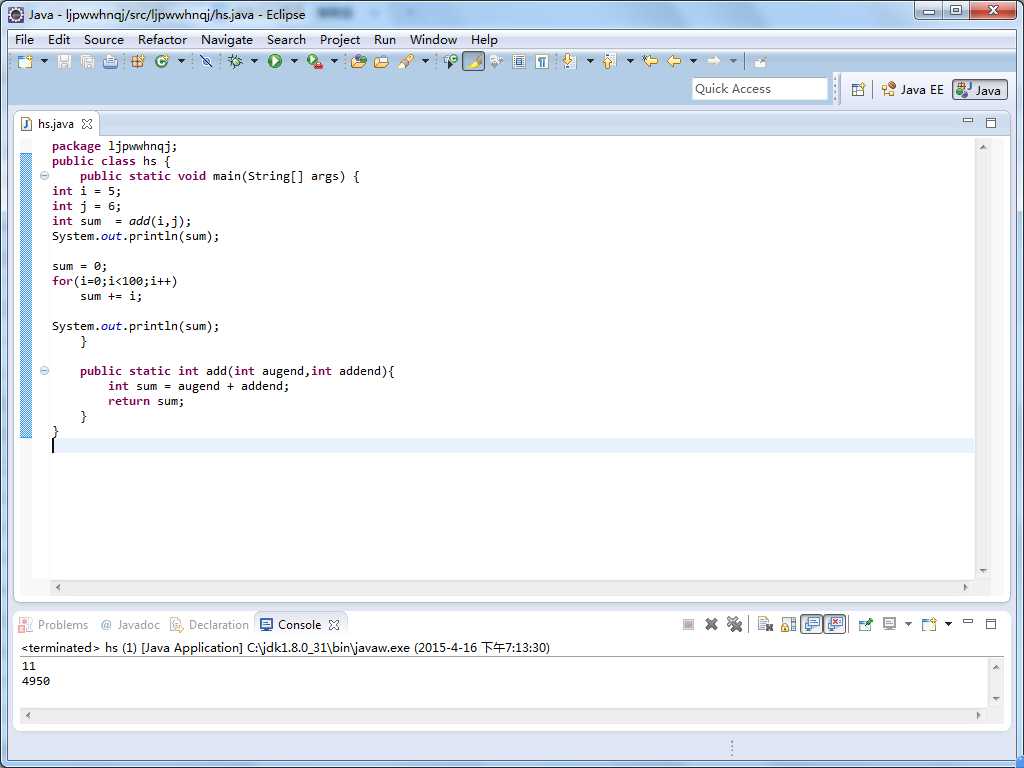The height and width of the screenshot is (768, 1024).
Task: Click the Quick Access search field
Action: coord(759,89)
